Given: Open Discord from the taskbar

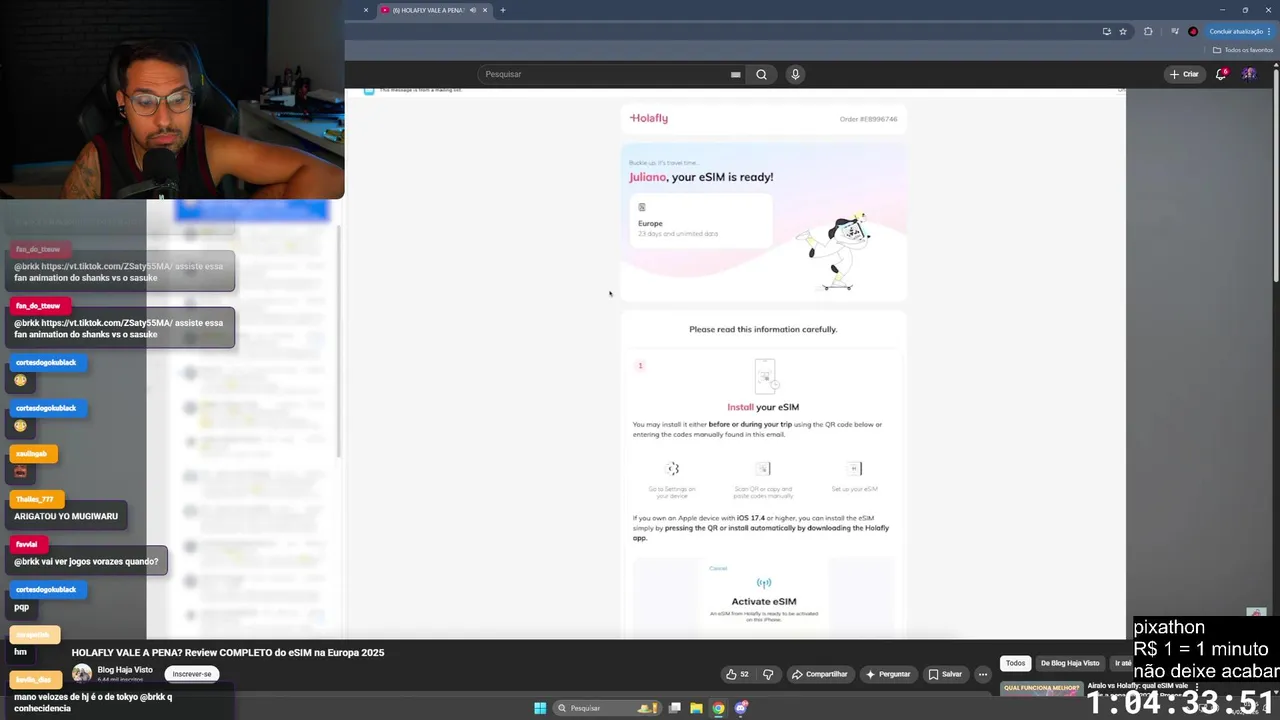Looking at the screenshot, I should click(x=741, y=708).
